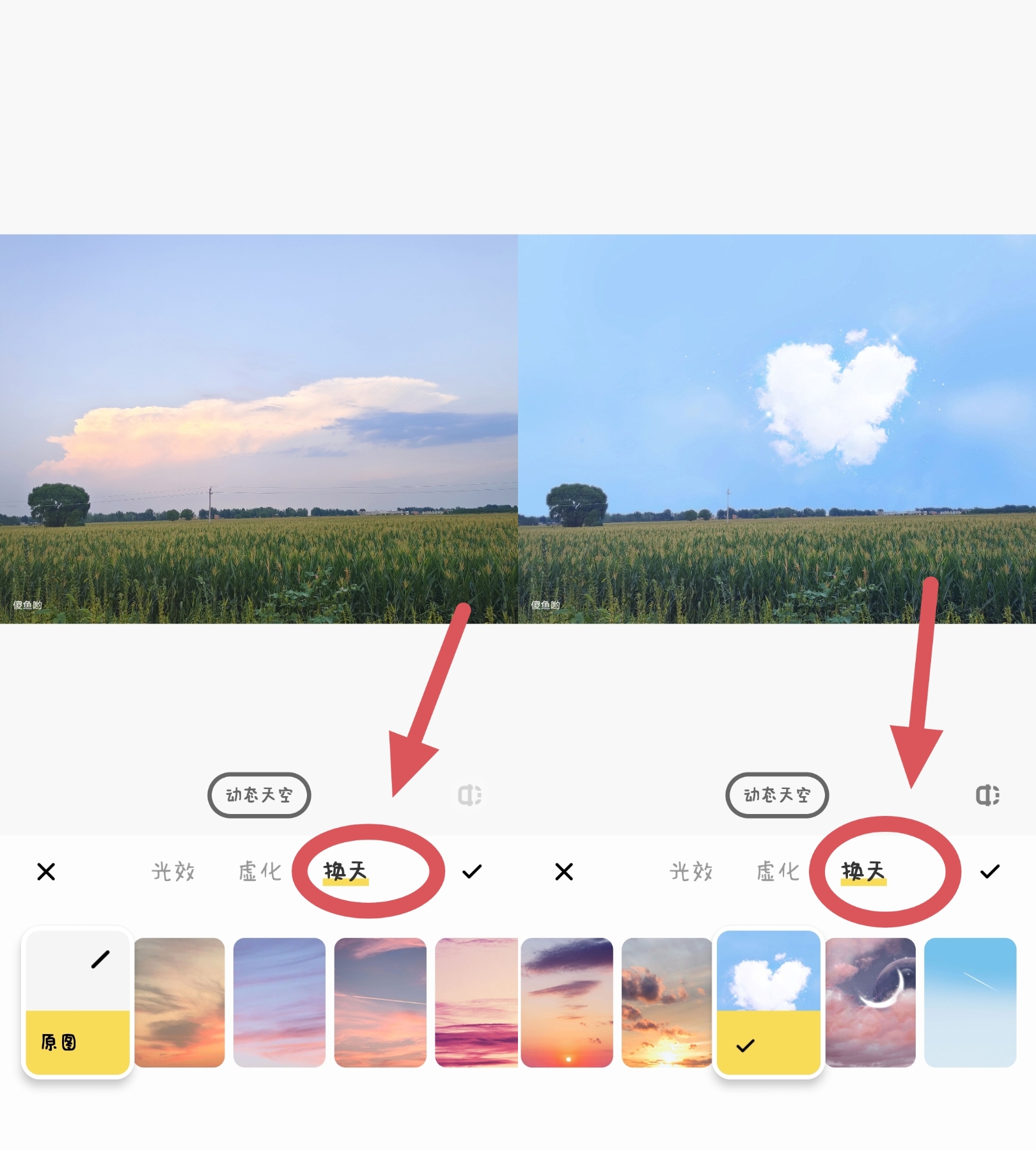Viewport: 1036px width, 1151px height.
Task: Select the 换天 tab in left panel
Action: 345,872
